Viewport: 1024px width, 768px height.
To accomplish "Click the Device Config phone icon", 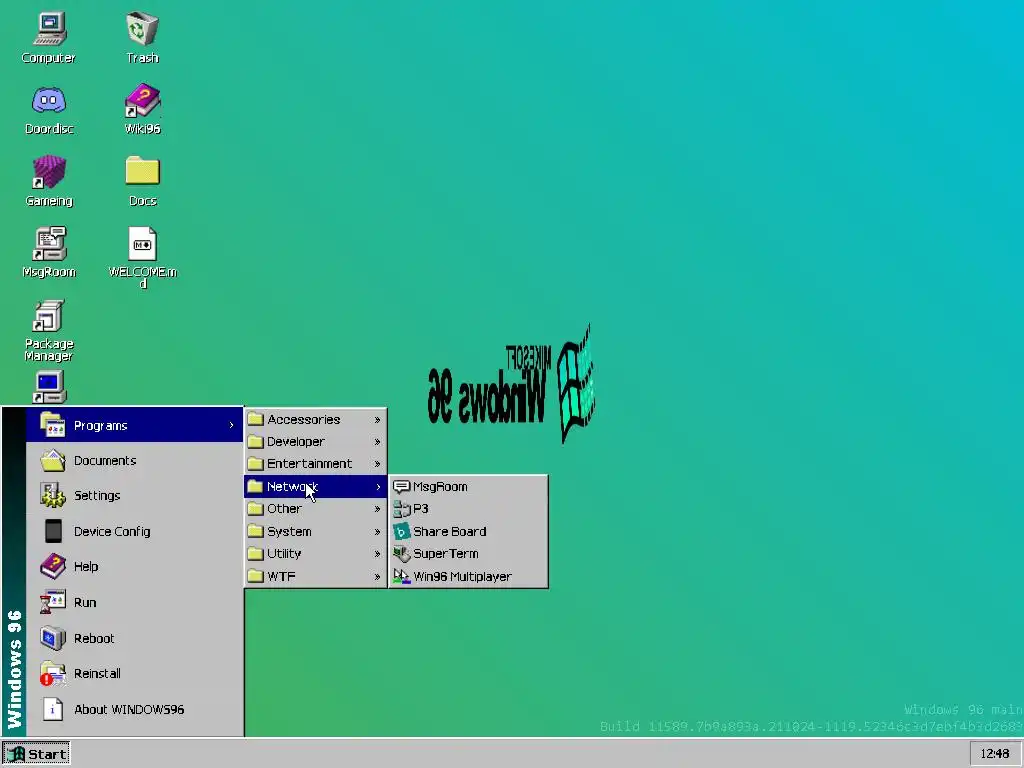I will pyautogui.click(x=53, y=532).
